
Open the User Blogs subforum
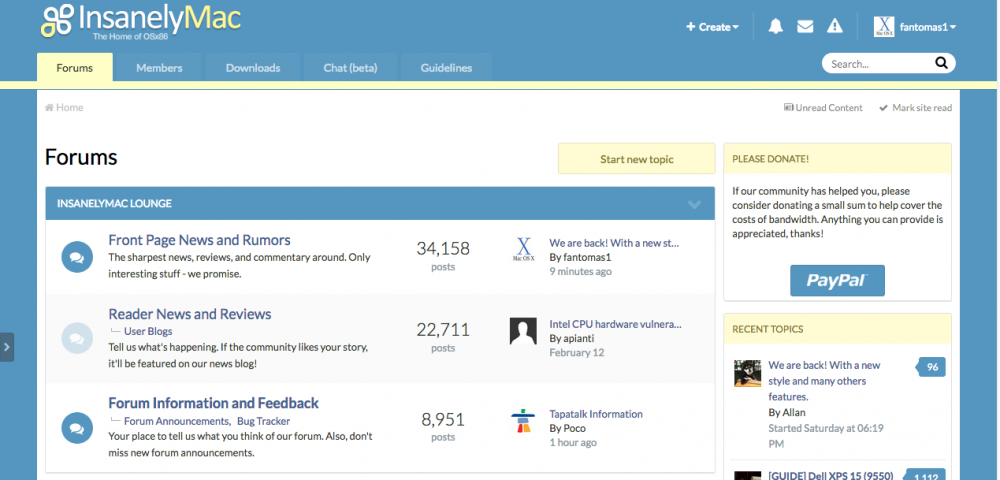click(148, 331)
